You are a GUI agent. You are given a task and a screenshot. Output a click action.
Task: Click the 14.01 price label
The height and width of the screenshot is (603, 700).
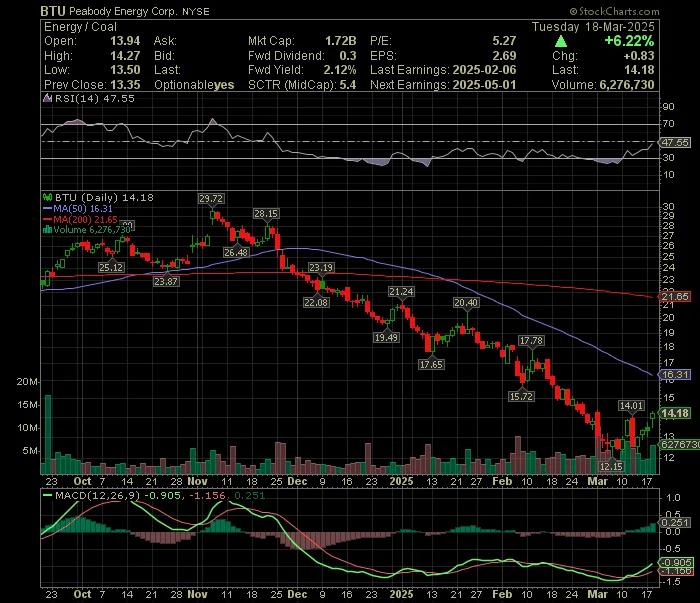pyautogui.click(x=631, y=406)
